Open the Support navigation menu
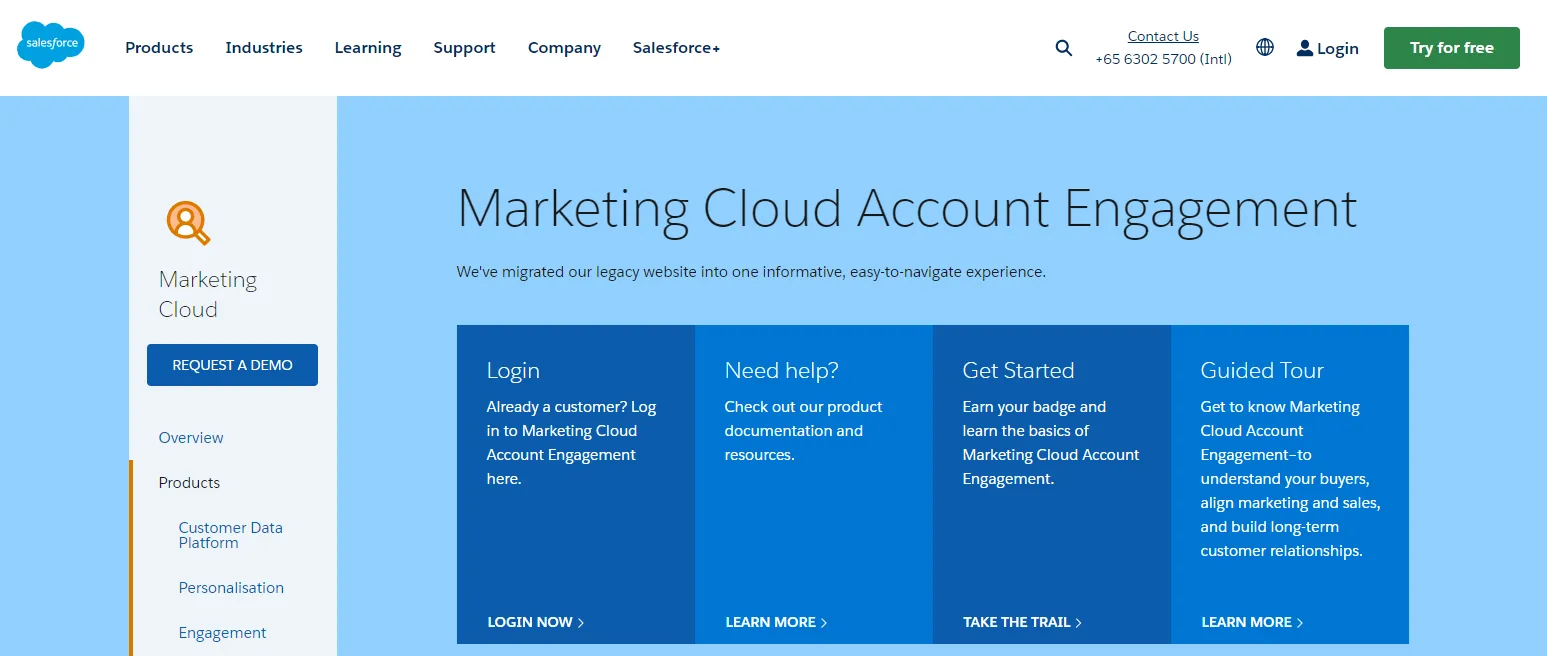 tap(464, 48)
